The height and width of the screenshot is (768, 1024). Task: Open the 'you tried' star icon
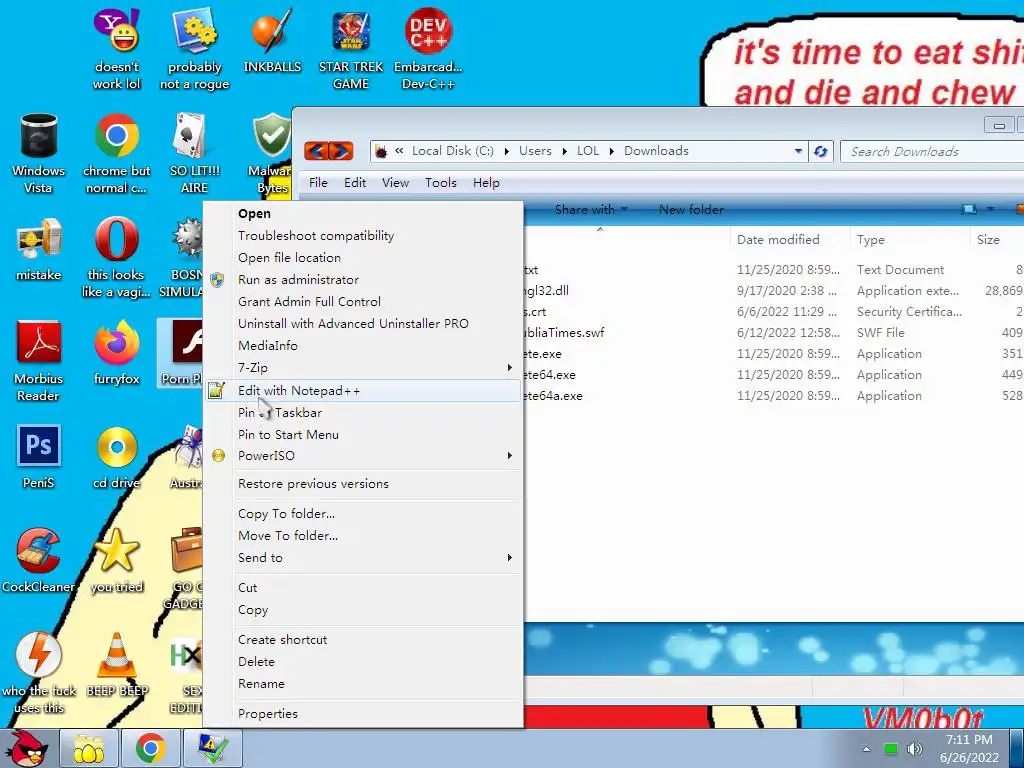click(x=117, y=560)
